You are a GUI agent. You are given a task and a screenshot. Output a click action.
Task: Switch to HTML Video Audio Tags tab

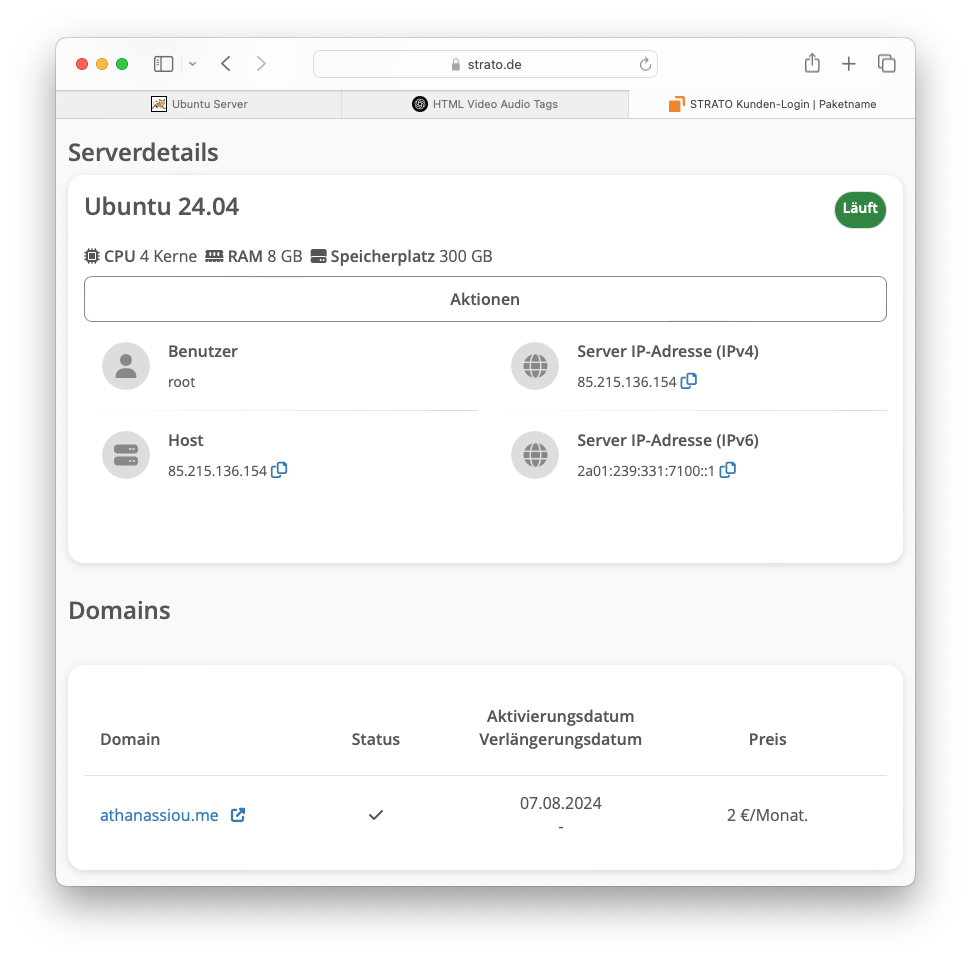click(485, 104)
